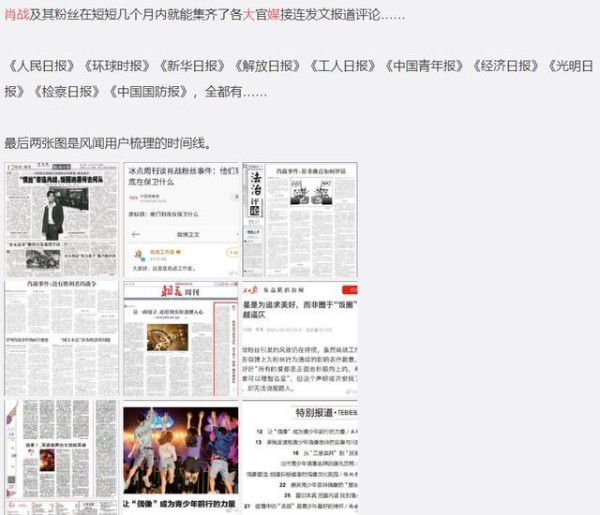
Task: Open the red 肖战 link in the post
Action: point(16,15)
